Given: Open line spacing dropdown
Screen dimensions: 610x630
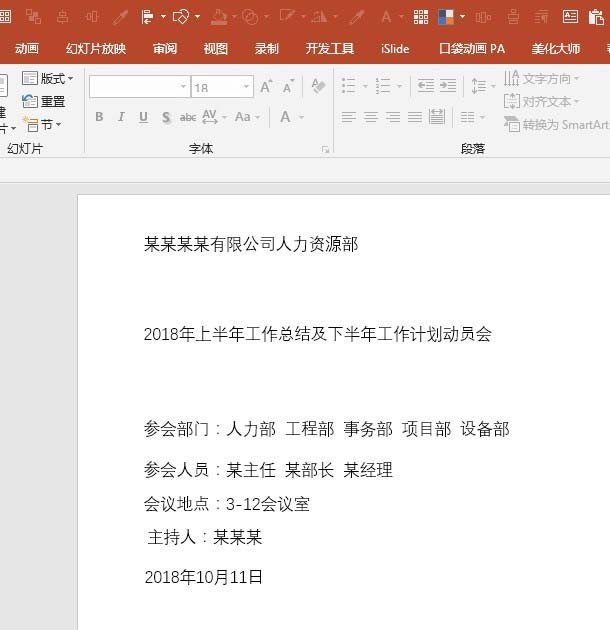Looking at the screenshot, I should point(483,86).
